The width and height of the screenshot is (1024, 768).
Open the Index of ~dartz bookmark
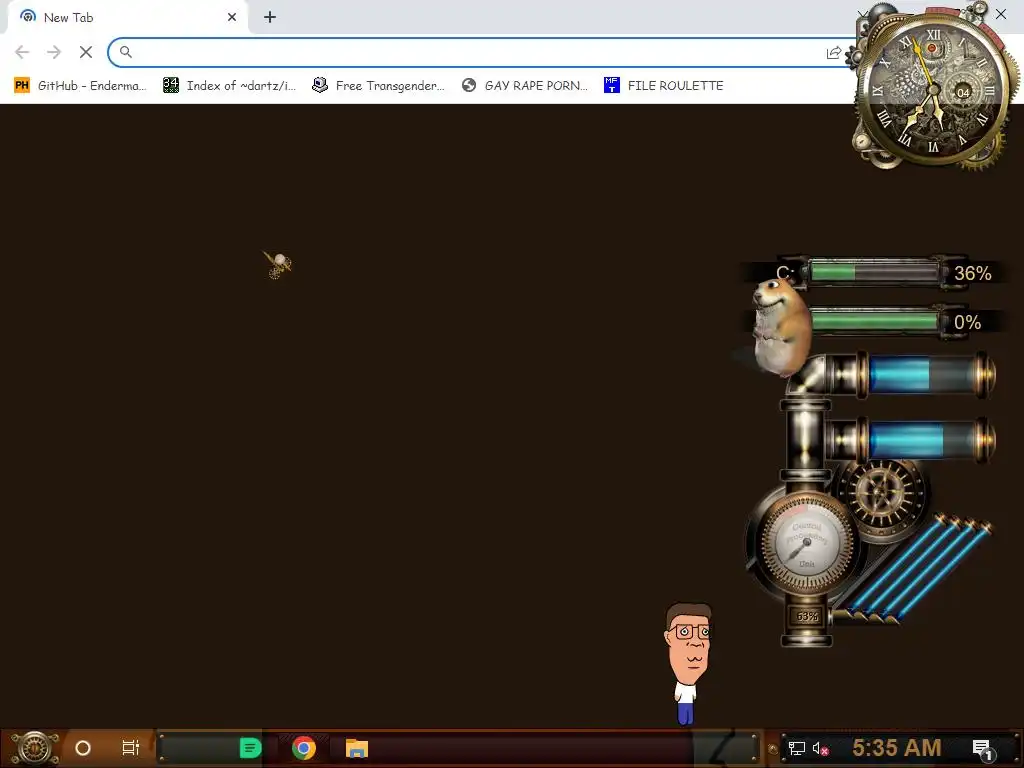[229, 86]
